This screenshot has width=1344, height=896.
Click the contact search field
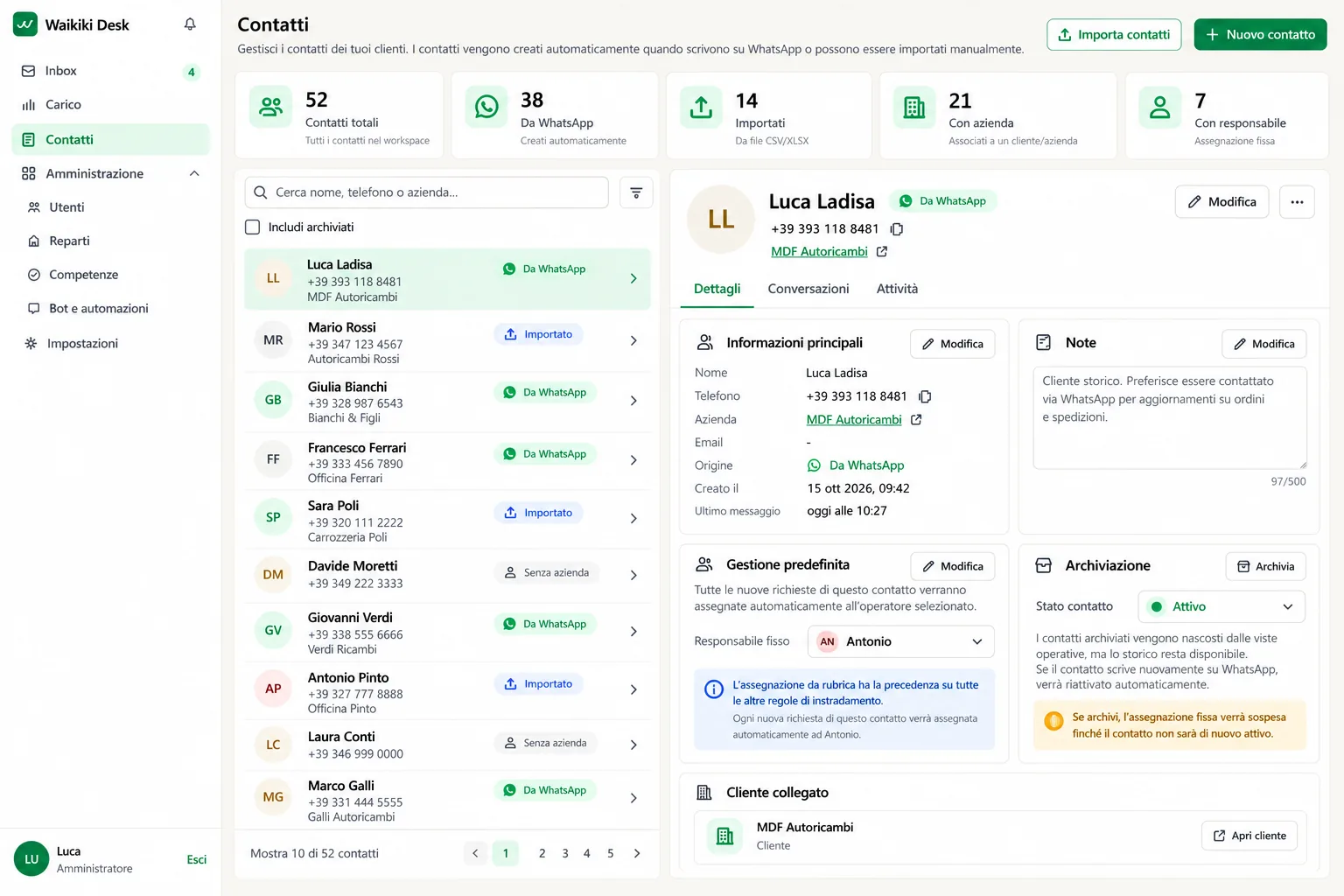click(x=426, y=192)
